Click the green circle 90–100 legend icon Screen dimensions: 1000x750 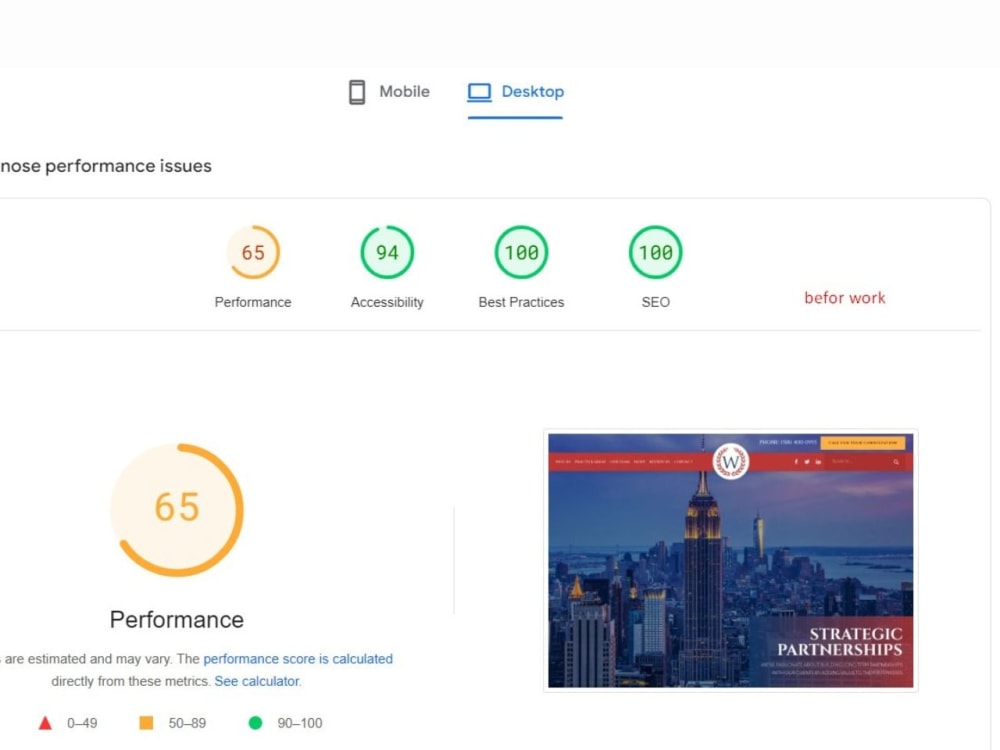(255, 723)
